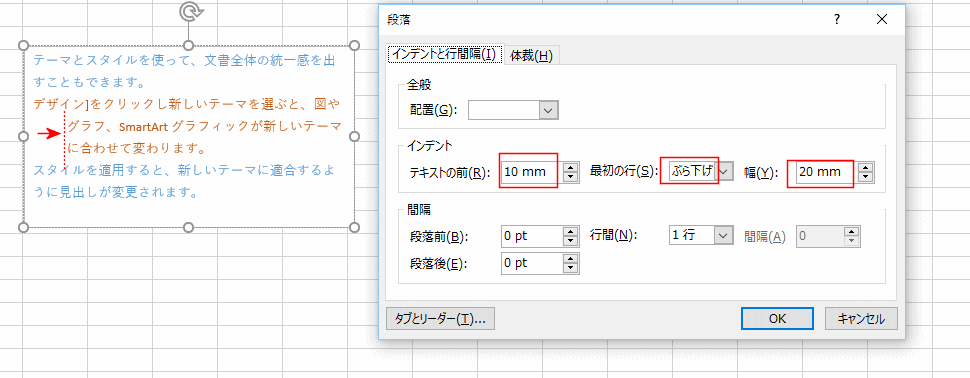This screenshot has width=970, height=378.
Task: Click the help question mark in the 段落 dialog
Action: click(837, 20)
